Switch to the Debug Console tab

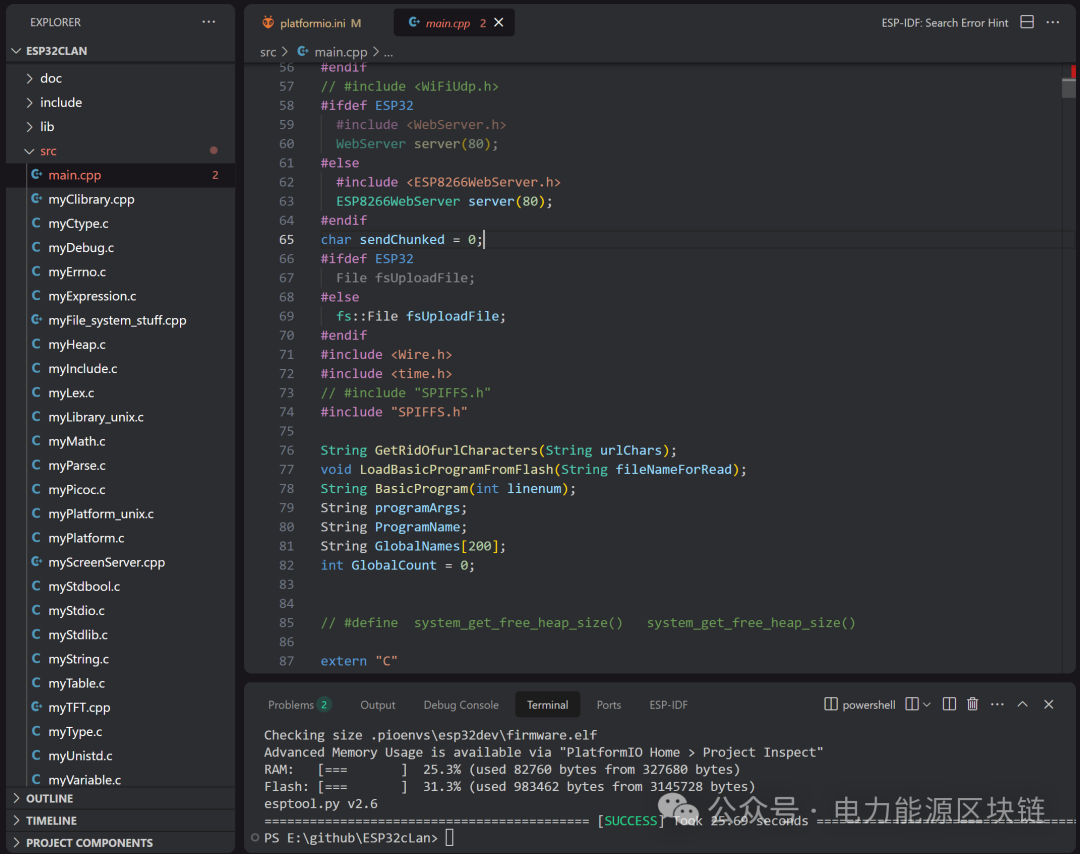(461, 705)
